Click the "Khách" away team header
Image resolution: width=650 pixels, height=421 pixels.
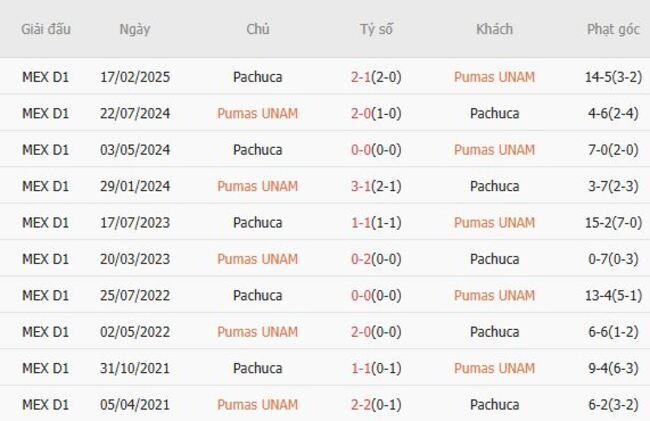pyautogui.click(x=494, y=29)
